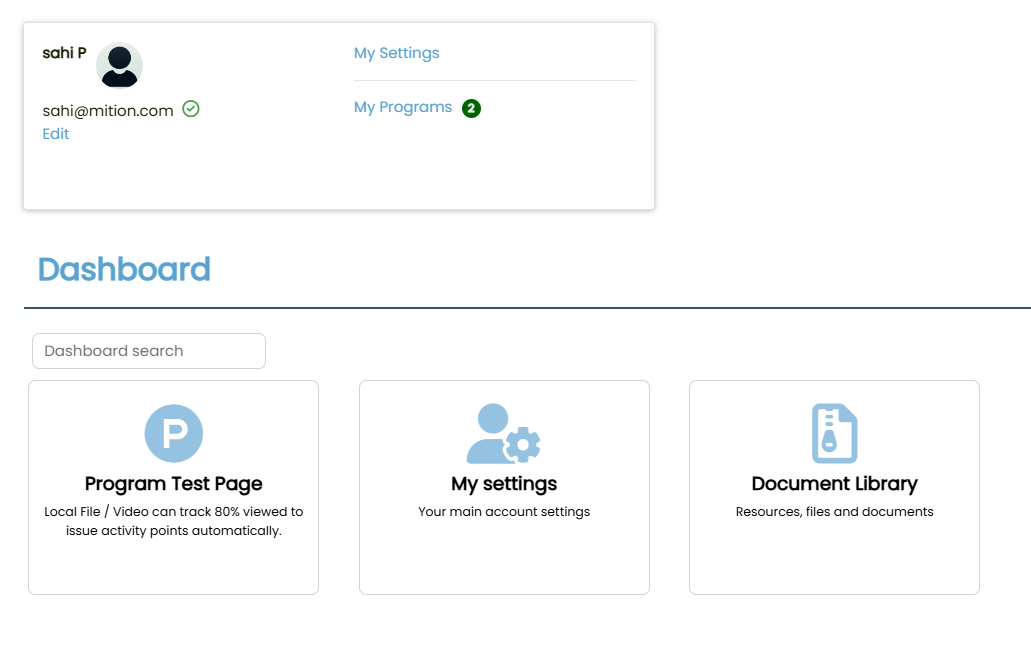Go to My Programs link
Viewport: 1031px width, 661px height.
click(x=403, y=107)
